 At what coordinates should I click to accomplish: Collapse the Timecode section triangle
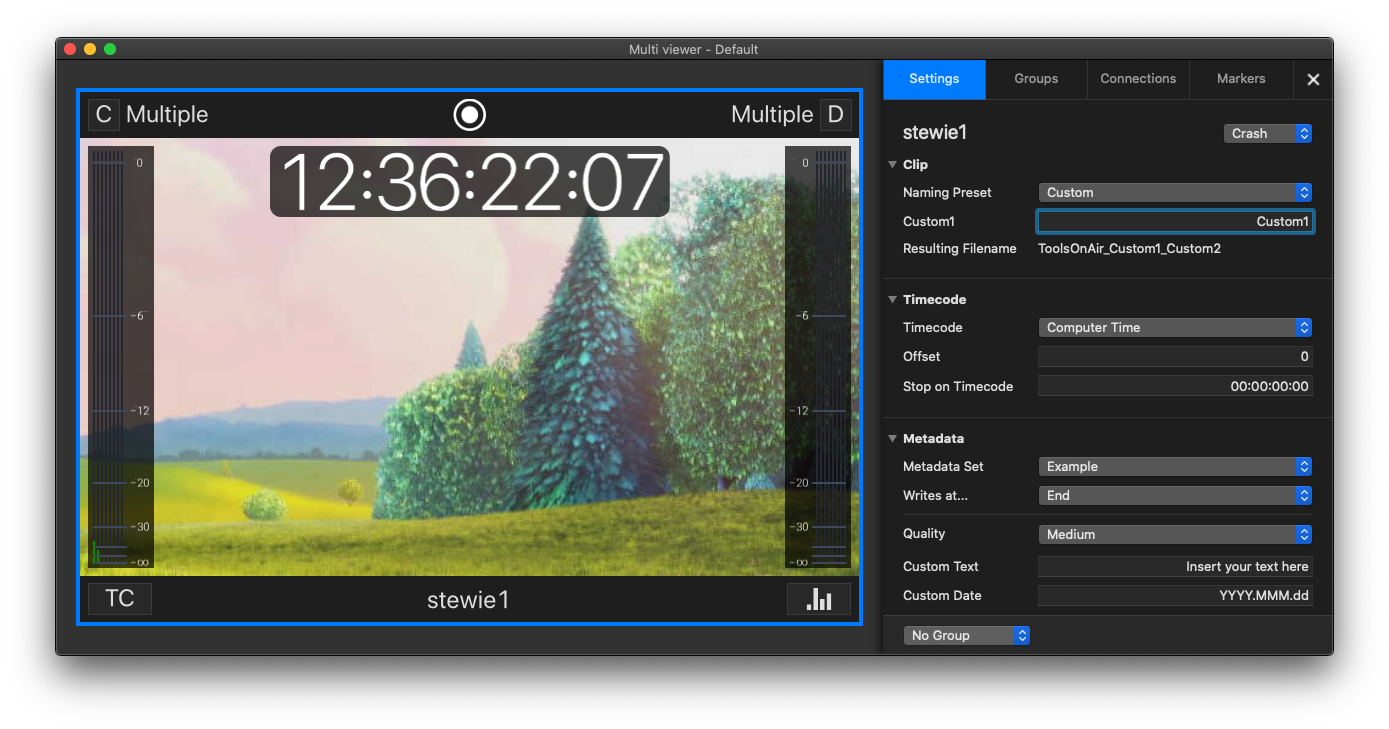(x=892, y=300)
